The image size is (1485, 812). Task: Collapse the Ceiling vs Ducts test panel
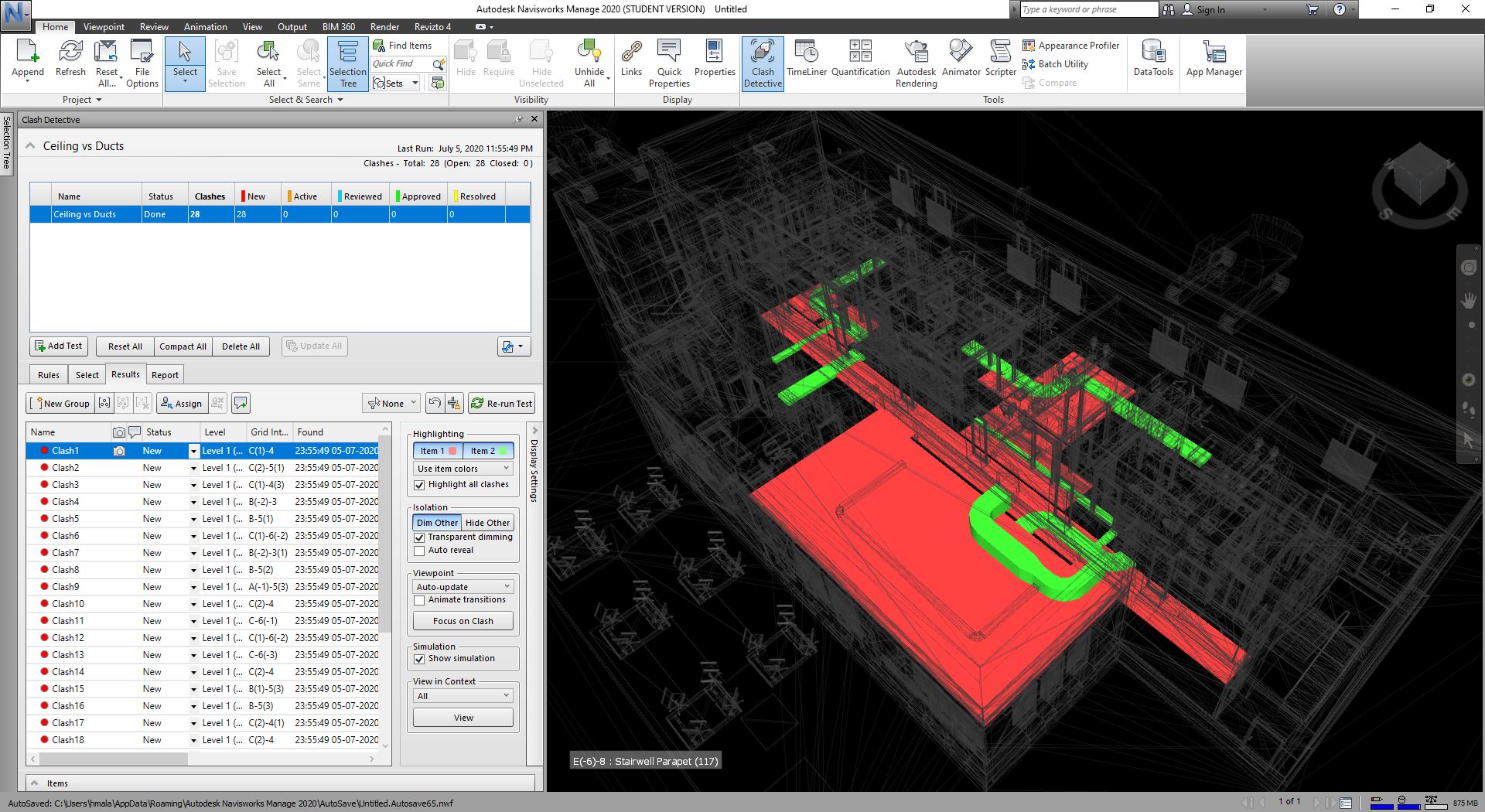31,146
